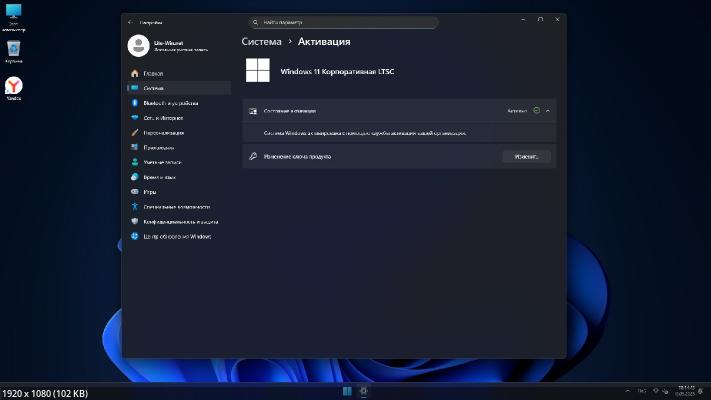The image size is (711, 400).
Task: Click the Система breadcrumb link
Action: 261,42
